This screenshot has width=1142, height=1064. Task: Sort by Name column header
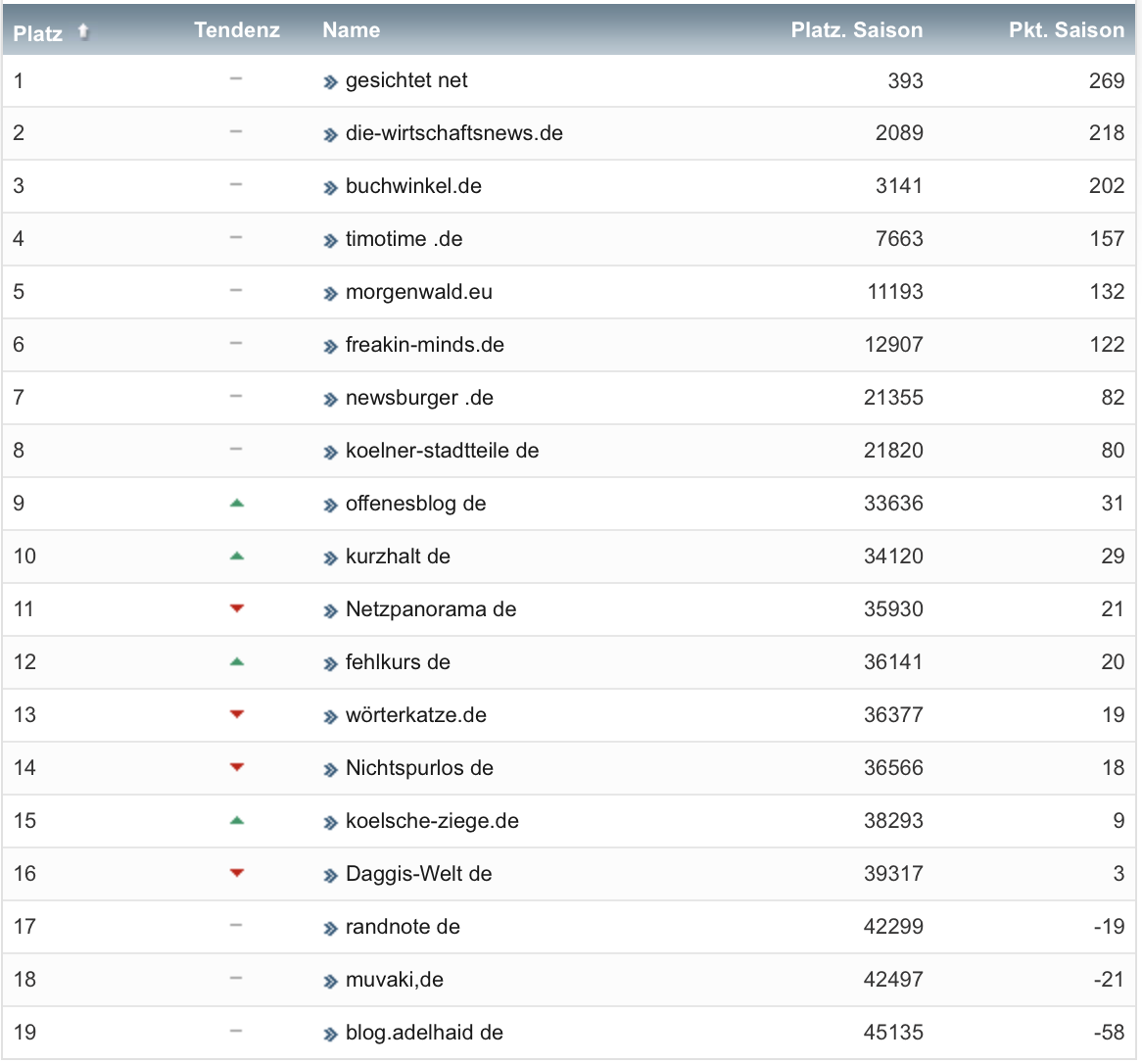tap(351, 29)
